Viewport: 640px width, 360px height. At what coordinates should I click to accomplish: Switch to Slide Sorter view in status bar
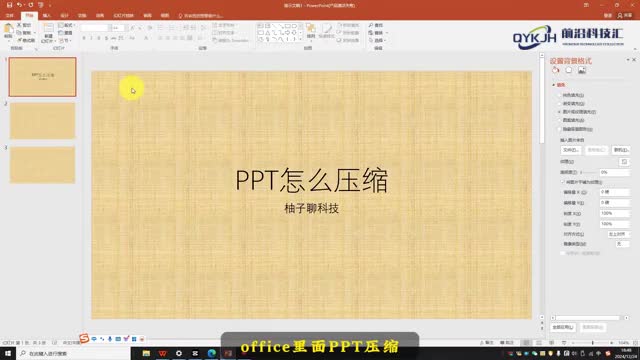(539, 343)
